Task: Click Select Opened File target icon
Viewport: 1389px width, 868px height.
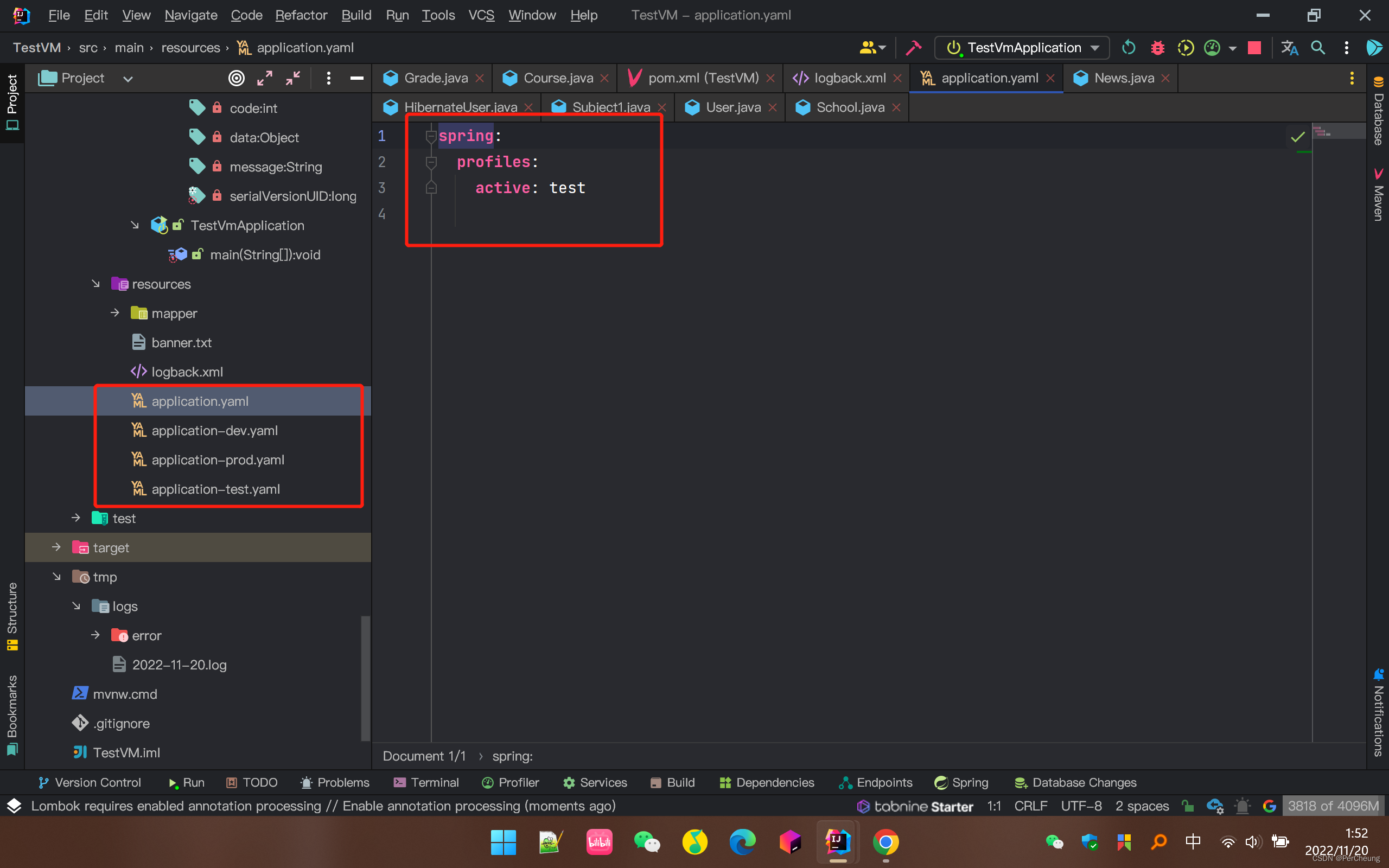Action: coord(237,78)
